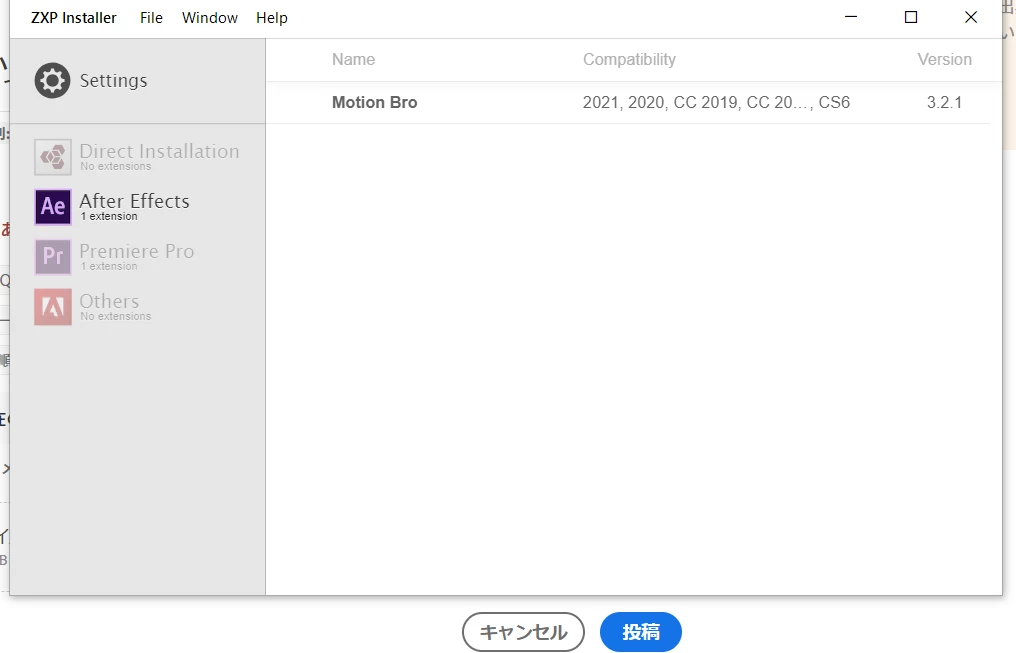Click Motion Bro compatibility list text

[x=716, y=102]
